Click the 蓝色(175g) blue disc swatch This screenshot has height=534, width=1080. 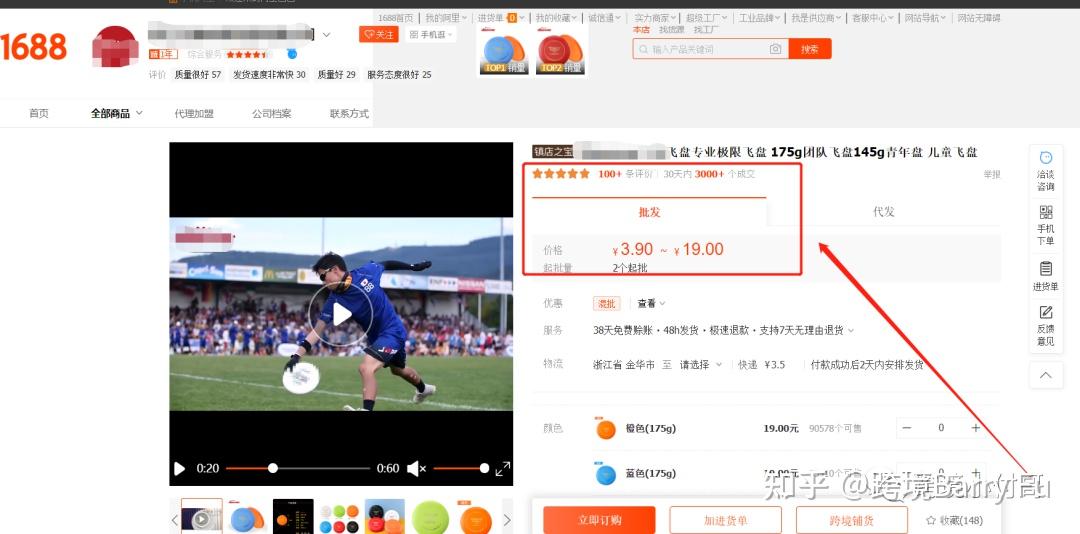click(605, 474)
